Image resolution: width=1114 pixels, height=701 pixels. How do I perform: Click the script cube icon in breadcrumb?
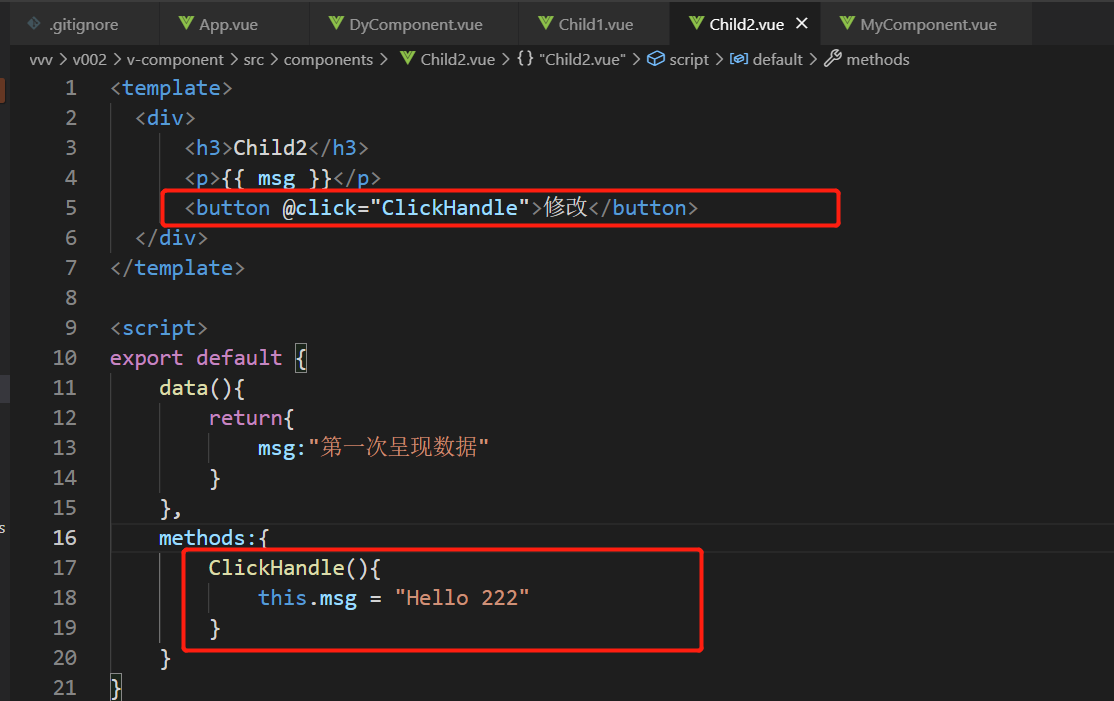[656, 58]
